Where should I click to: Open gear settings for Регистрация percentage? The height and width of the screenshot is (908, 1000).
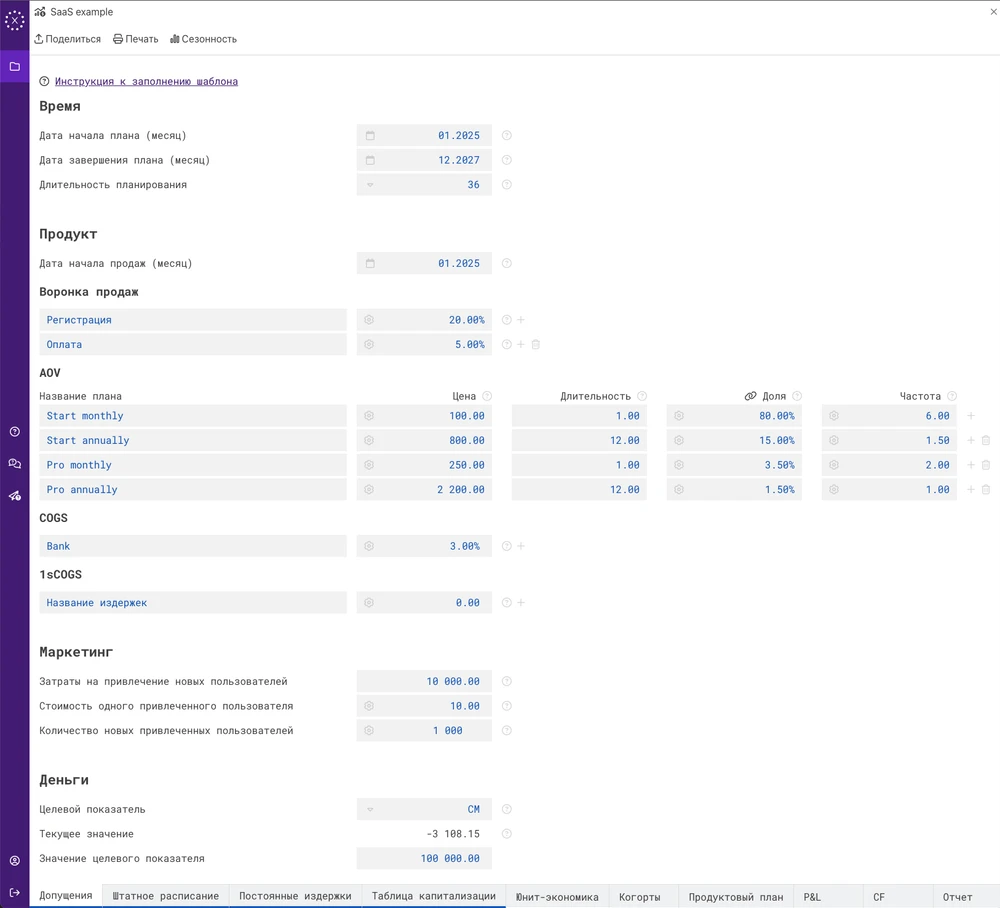point(369,320)
